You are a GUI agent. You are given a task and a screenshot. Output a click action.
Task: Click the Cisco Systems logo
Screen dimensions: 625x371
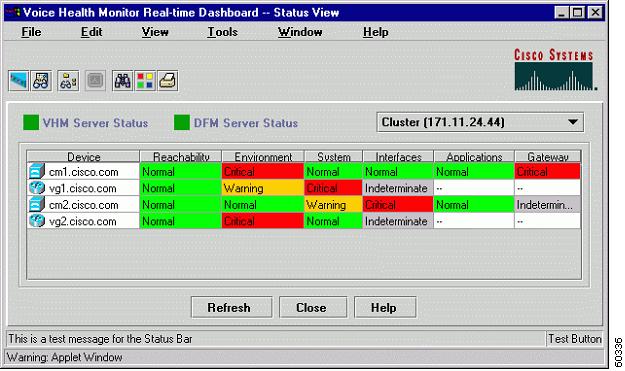(554, 69)
